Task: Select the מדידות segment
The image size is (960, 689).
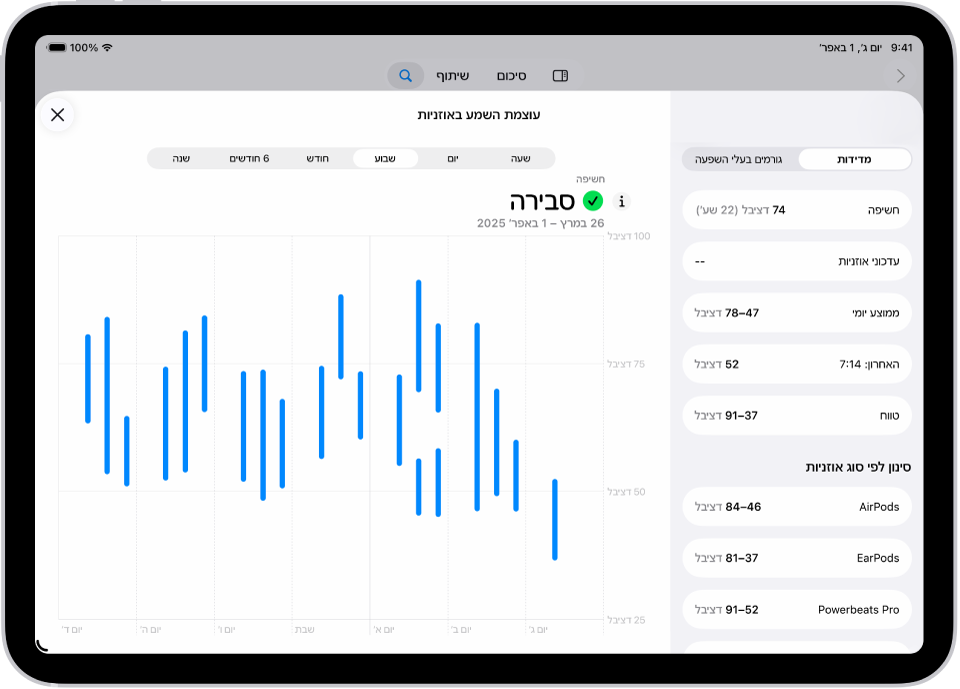Action: [x=854, y=159]
